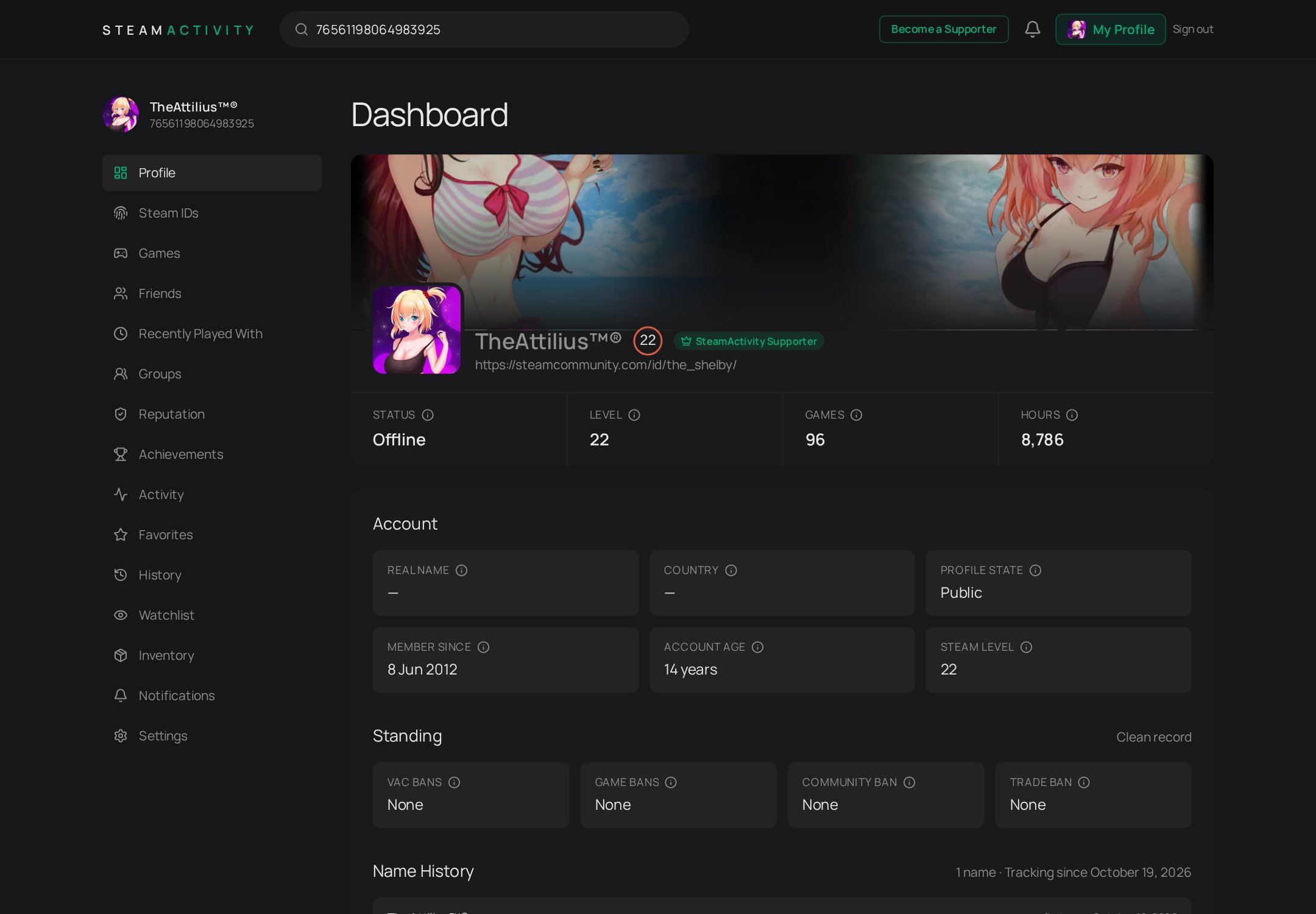The height and width of the screenshot is (914, 1316).
Task: Click the info icon next to GAMES
Action: (856, 415)
